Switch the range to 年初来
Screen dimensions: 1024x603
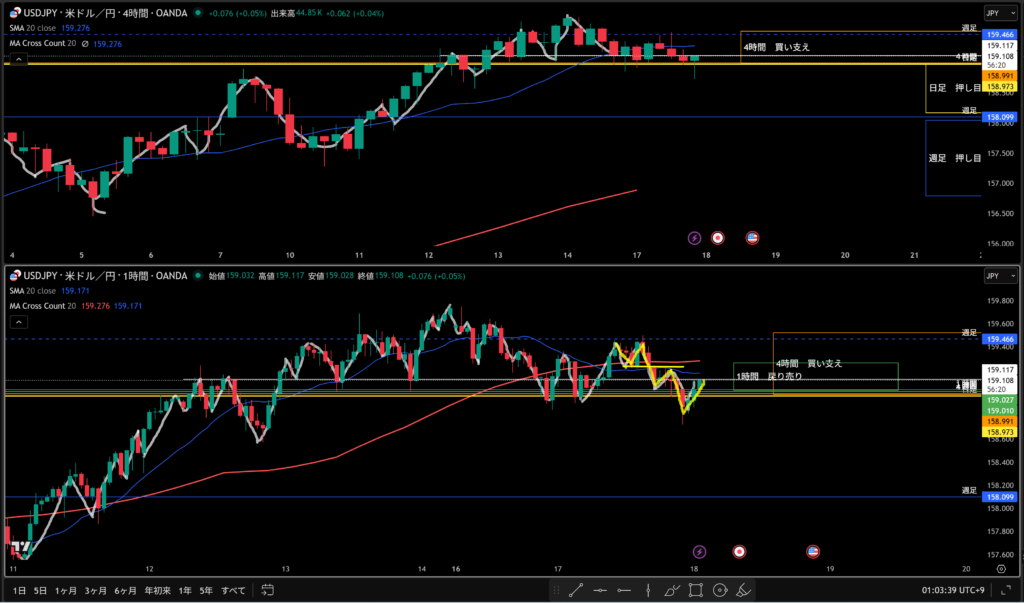click(x=157, y=591)
